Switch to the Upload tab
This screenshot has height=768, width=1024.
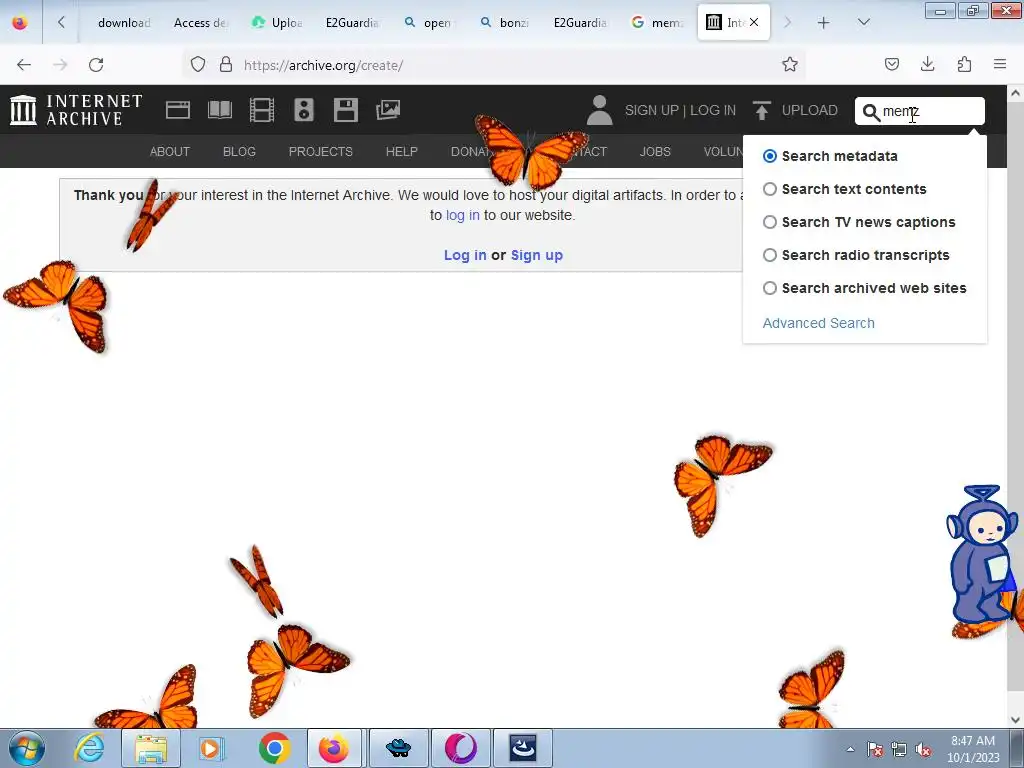277,23
